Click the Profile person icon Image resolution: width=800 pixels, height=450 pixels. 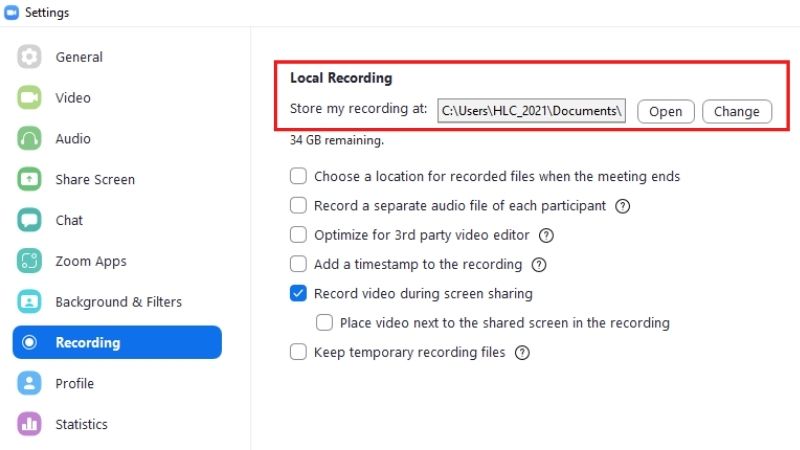pos(29,383)
